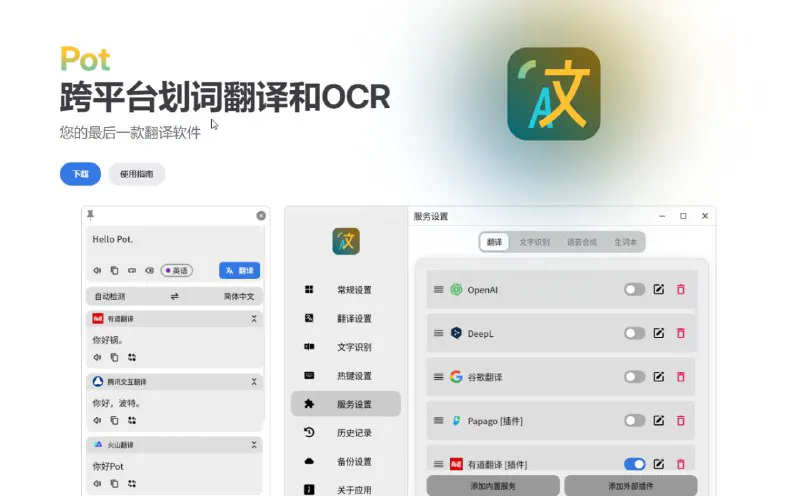Edit the 谷歌翻译 service configuration
The image size is (800, 496).
point(659,377)
